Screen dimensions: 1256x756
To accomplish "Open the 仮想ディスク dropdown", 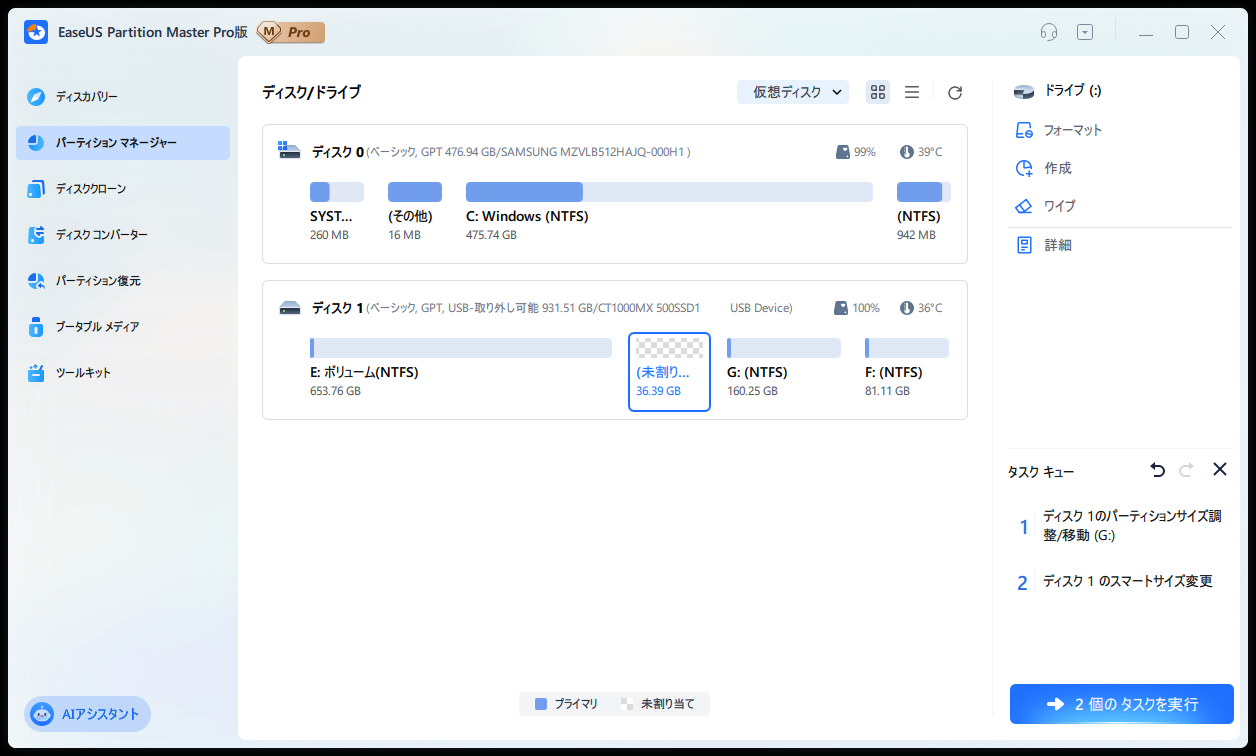I will [793, 92].
